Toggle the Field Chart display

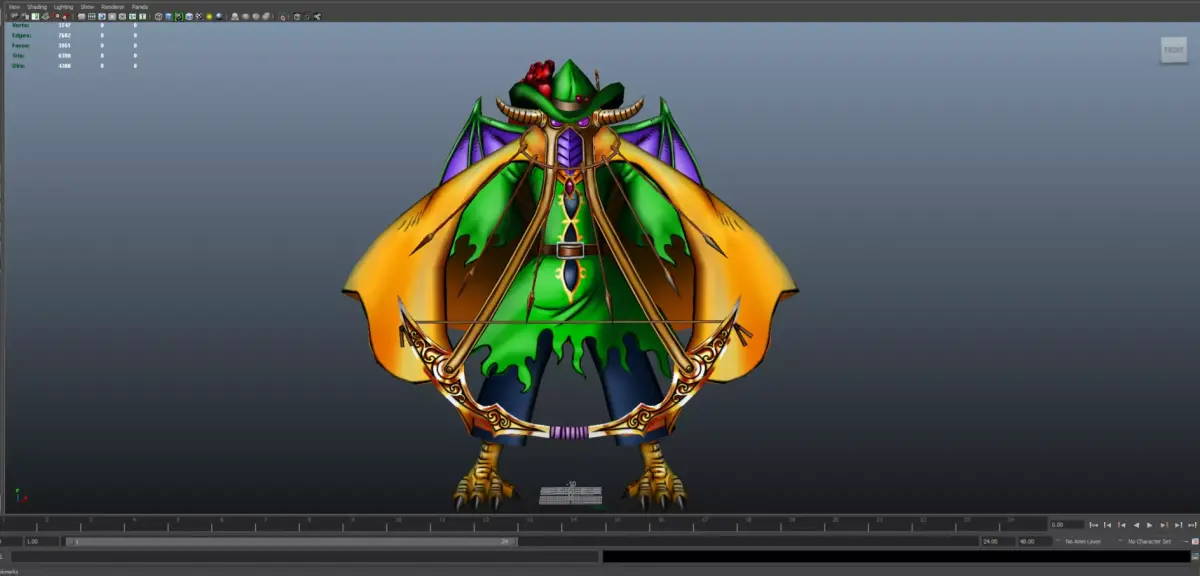(x=122, y=16)
